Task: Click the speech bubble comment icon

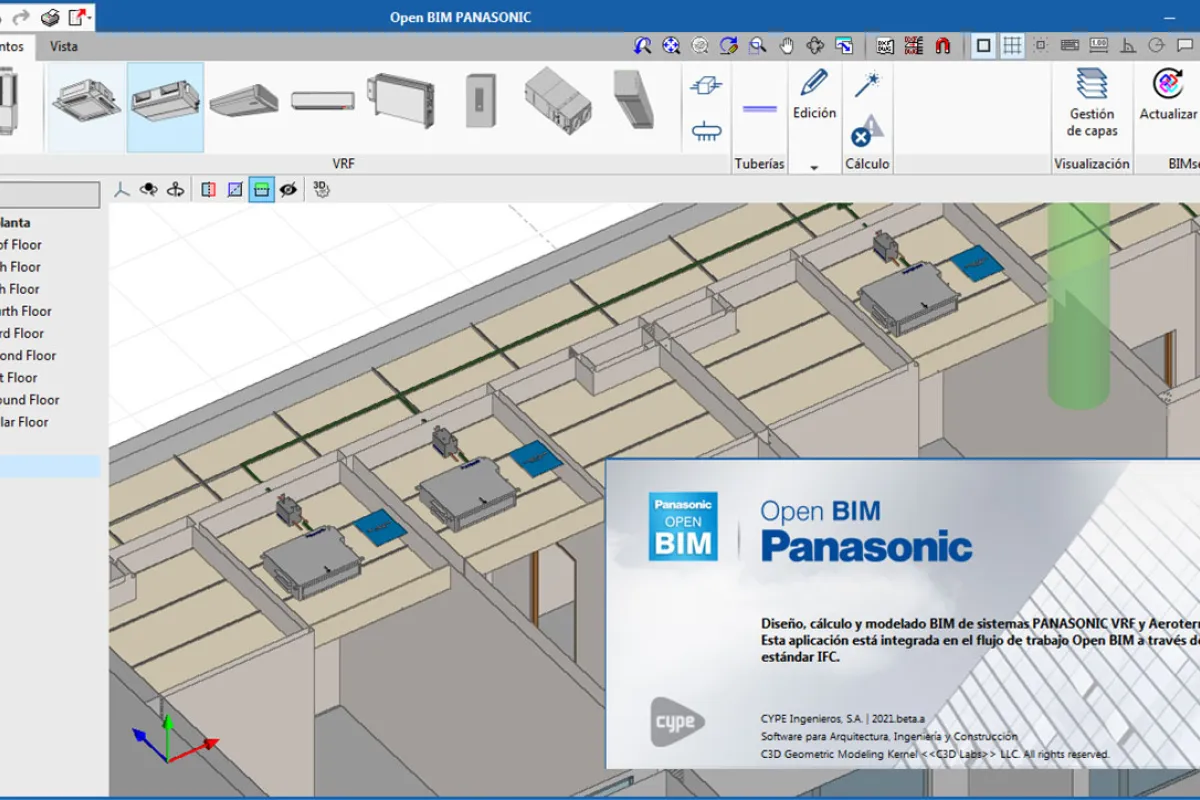Action: 1186,45
